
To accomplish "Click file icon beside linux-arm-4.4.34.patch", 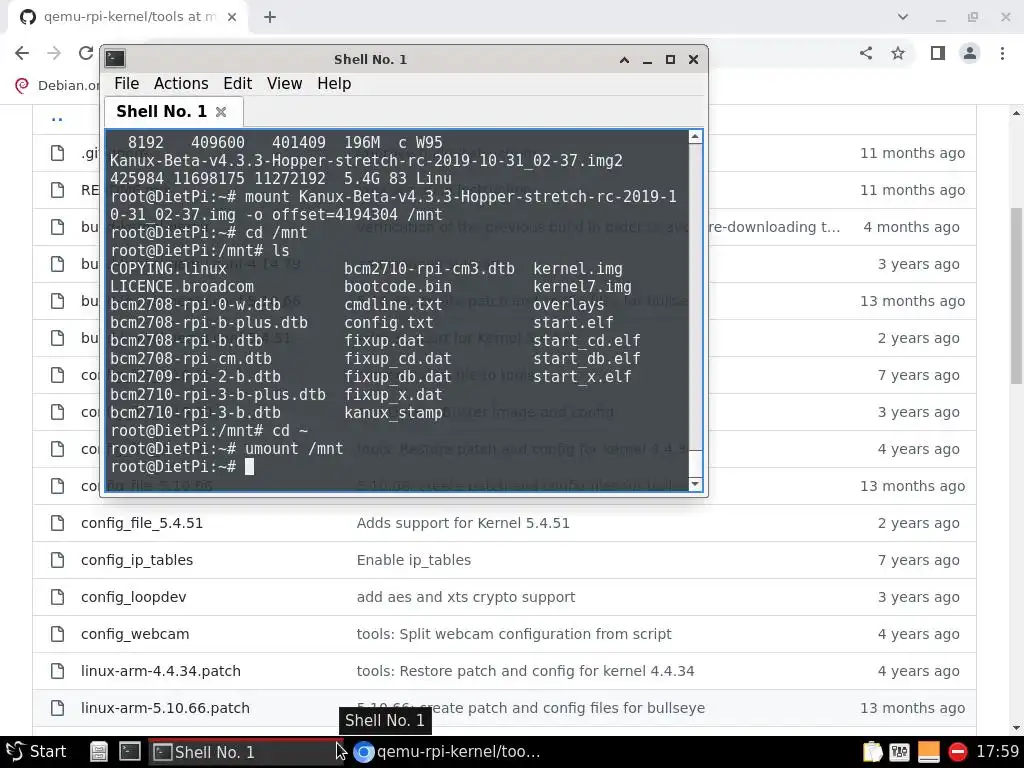I will pyautogui.click(x=57, y=671).
